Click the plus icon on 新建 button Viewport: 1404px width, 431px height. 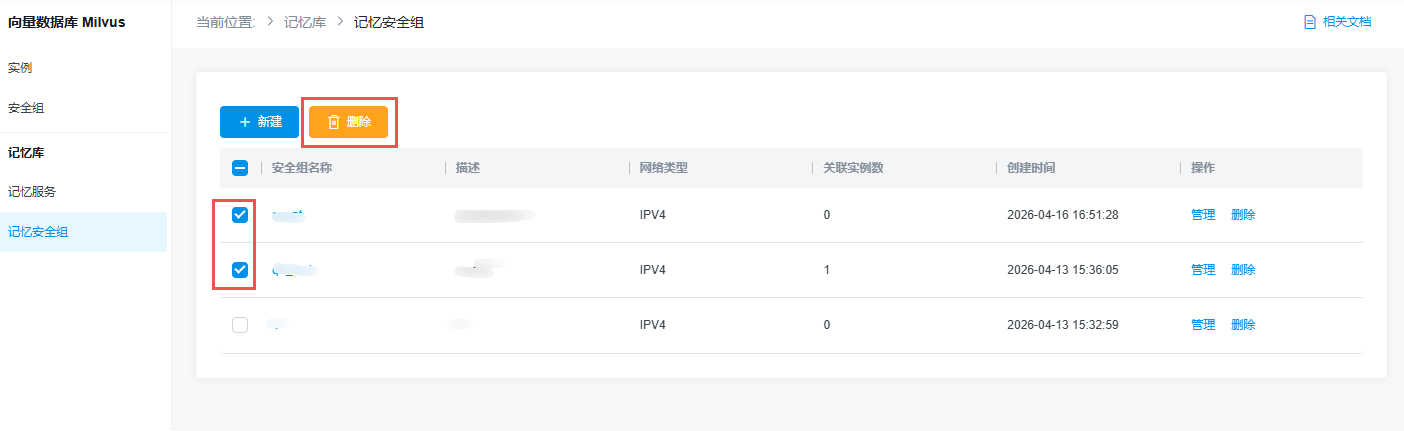click(245, 122)
